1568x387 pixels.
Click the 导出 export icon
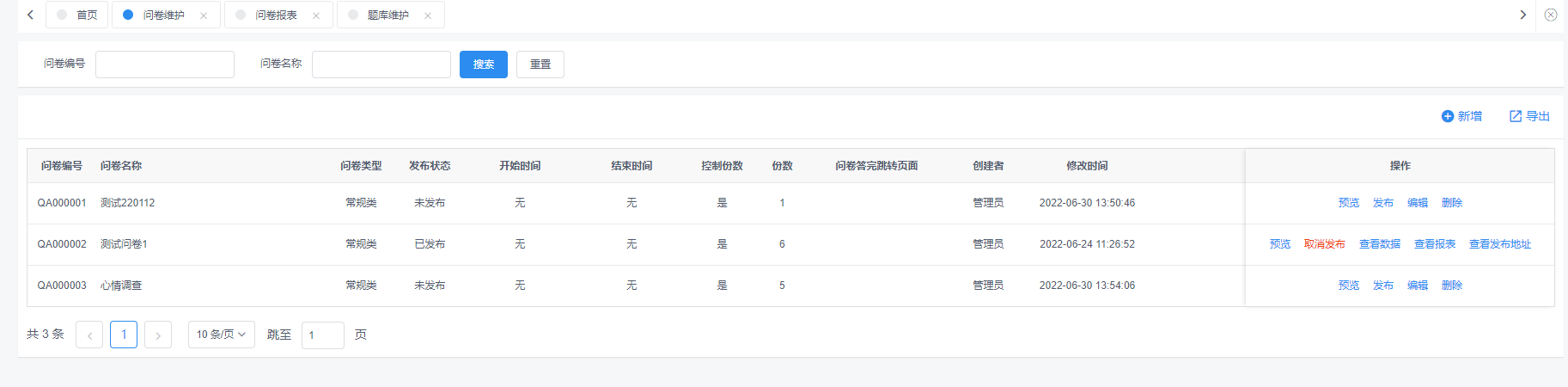click(x=1516, y=116)
